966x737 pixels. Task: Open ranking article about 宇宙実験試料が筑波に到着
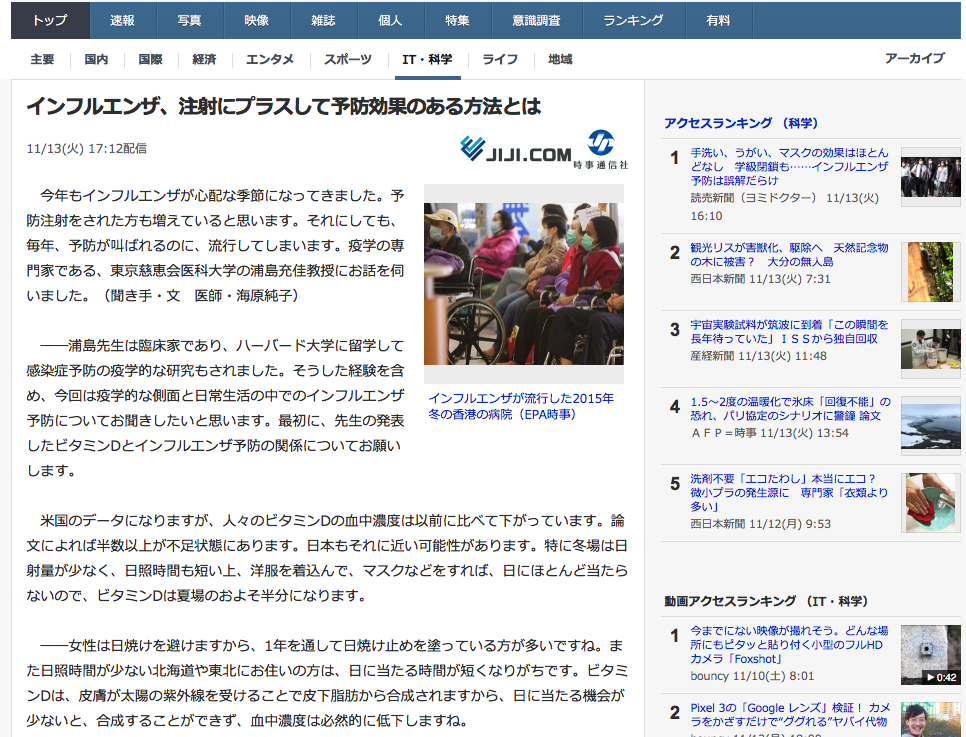click(789, 332)
